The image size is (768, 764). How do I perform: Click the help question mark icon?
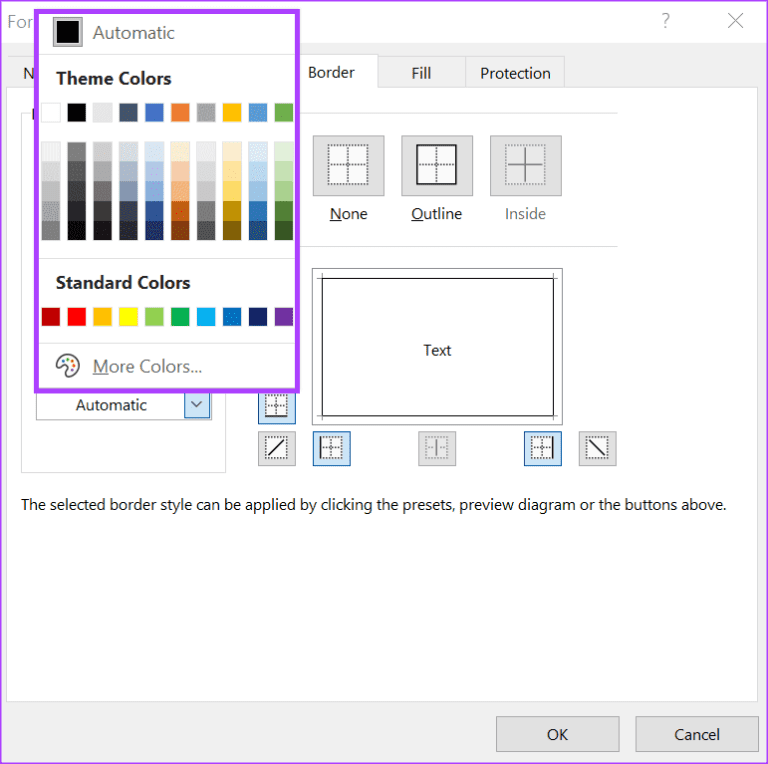point(665,21)
